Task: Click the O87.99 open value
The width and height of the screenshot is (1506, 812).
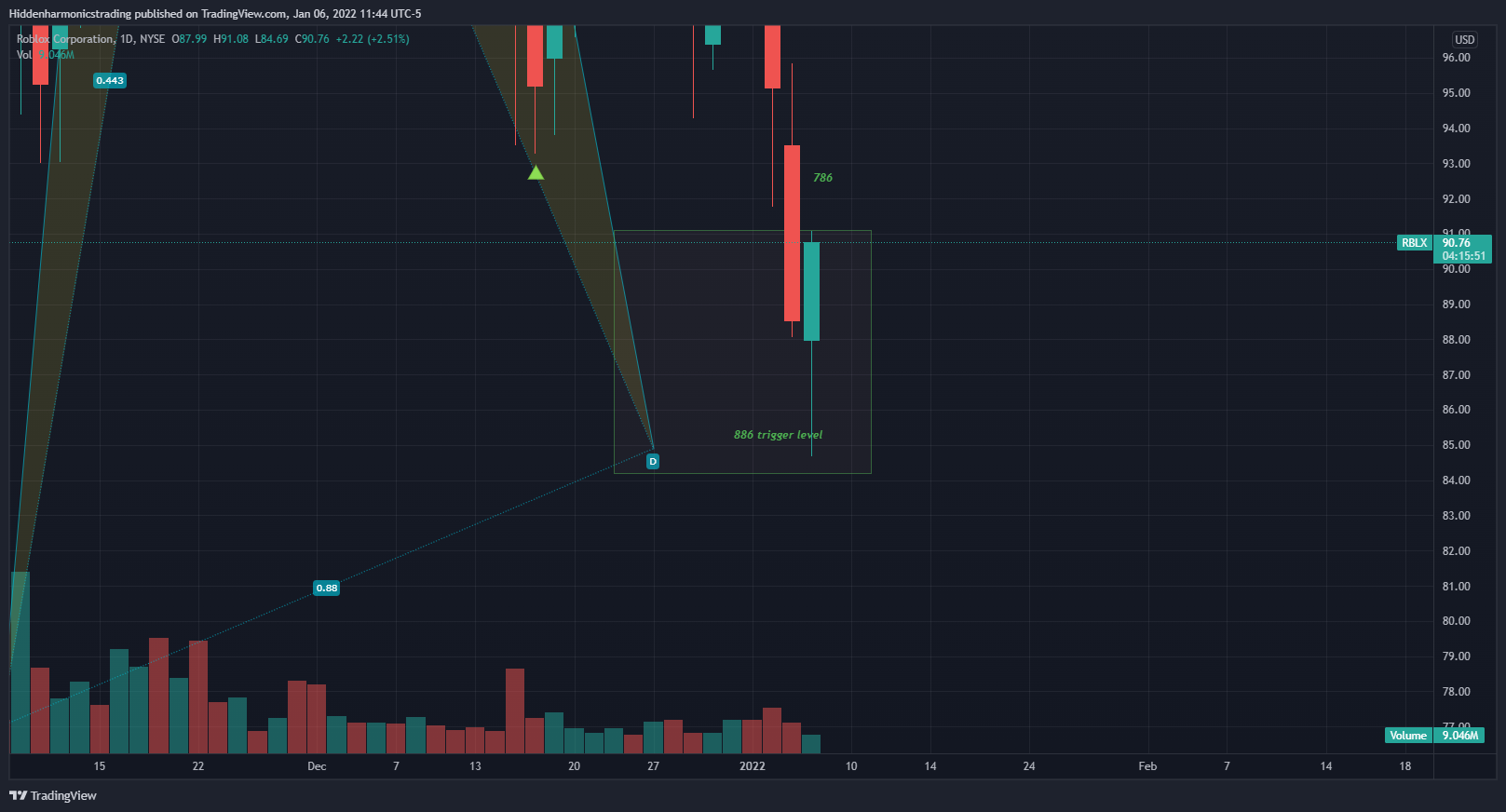Action: 189,39
